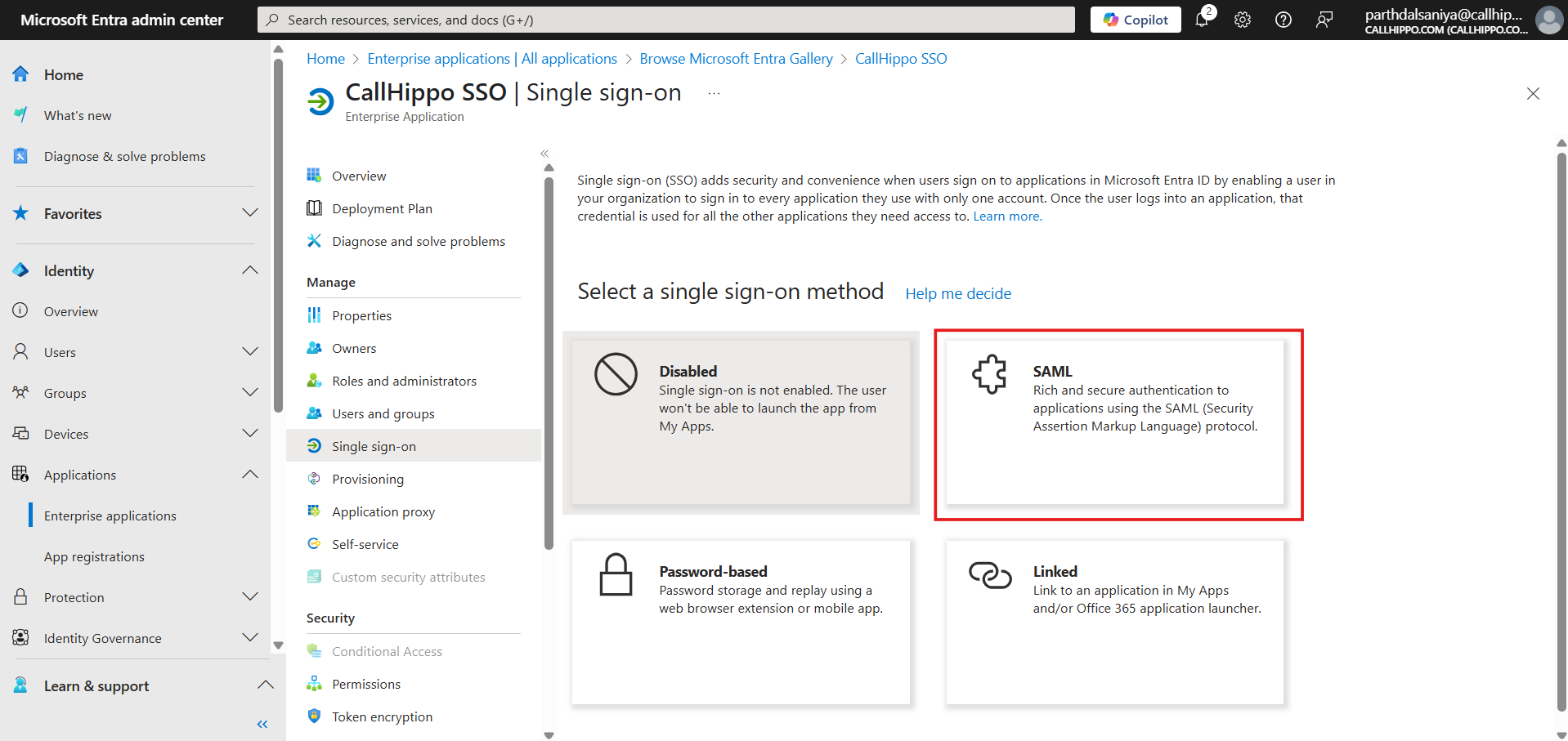This screenshot has width=1568, height=741.
Task: Click the Applications grid icon
Action: click(21, 475)
